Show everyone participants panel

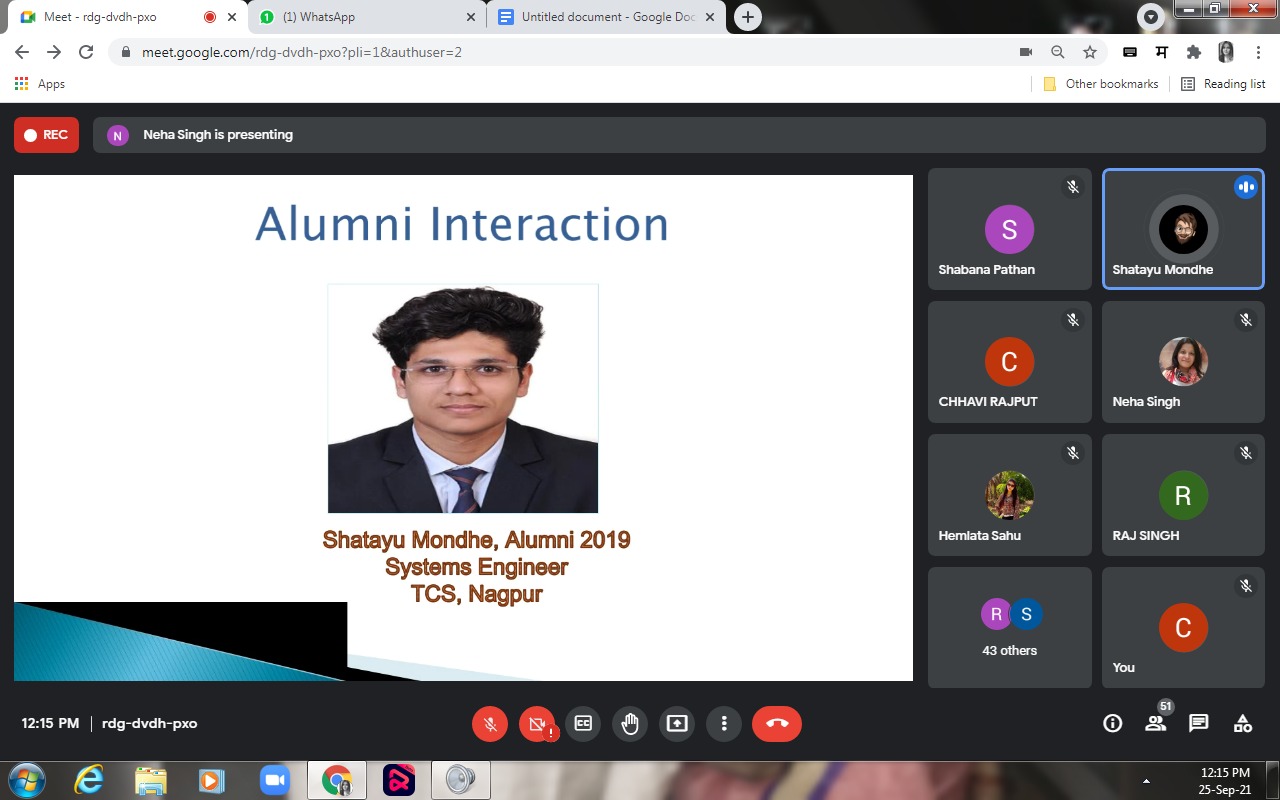point(1156,724)
